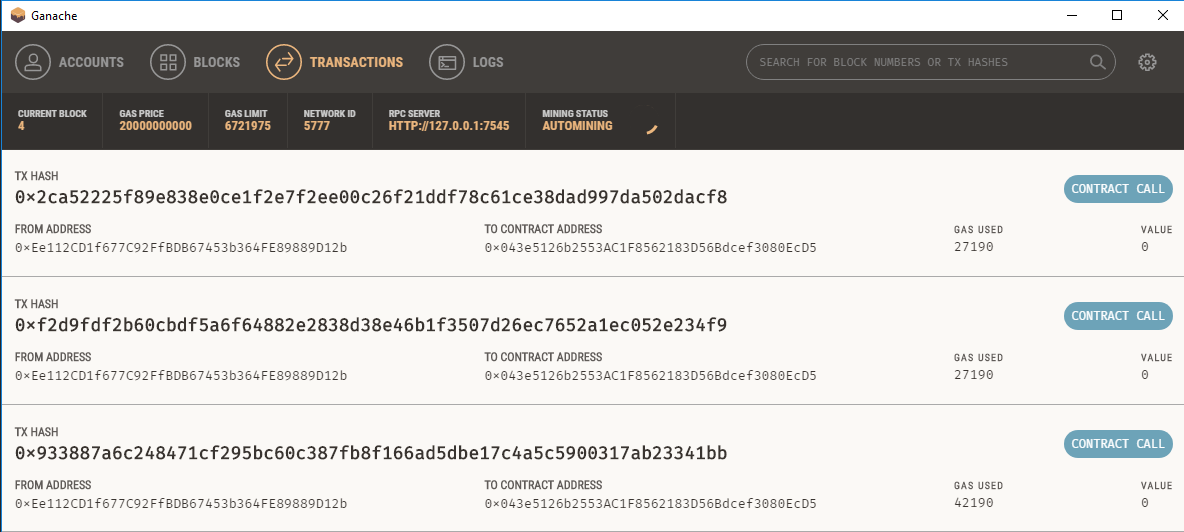Switch to the Blocks tab
1184x532 pixels.
[x=195, y=63]
